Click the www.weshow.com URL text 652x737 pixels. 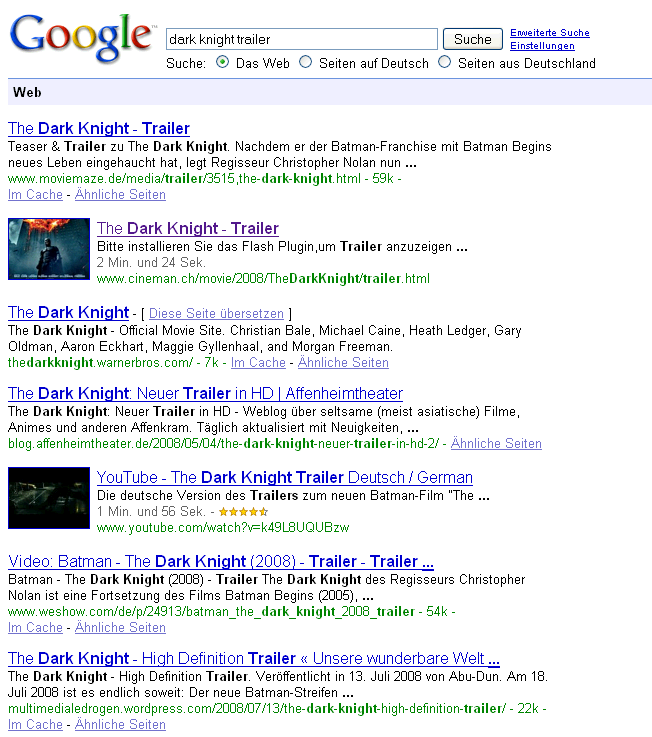coord(212,612)
